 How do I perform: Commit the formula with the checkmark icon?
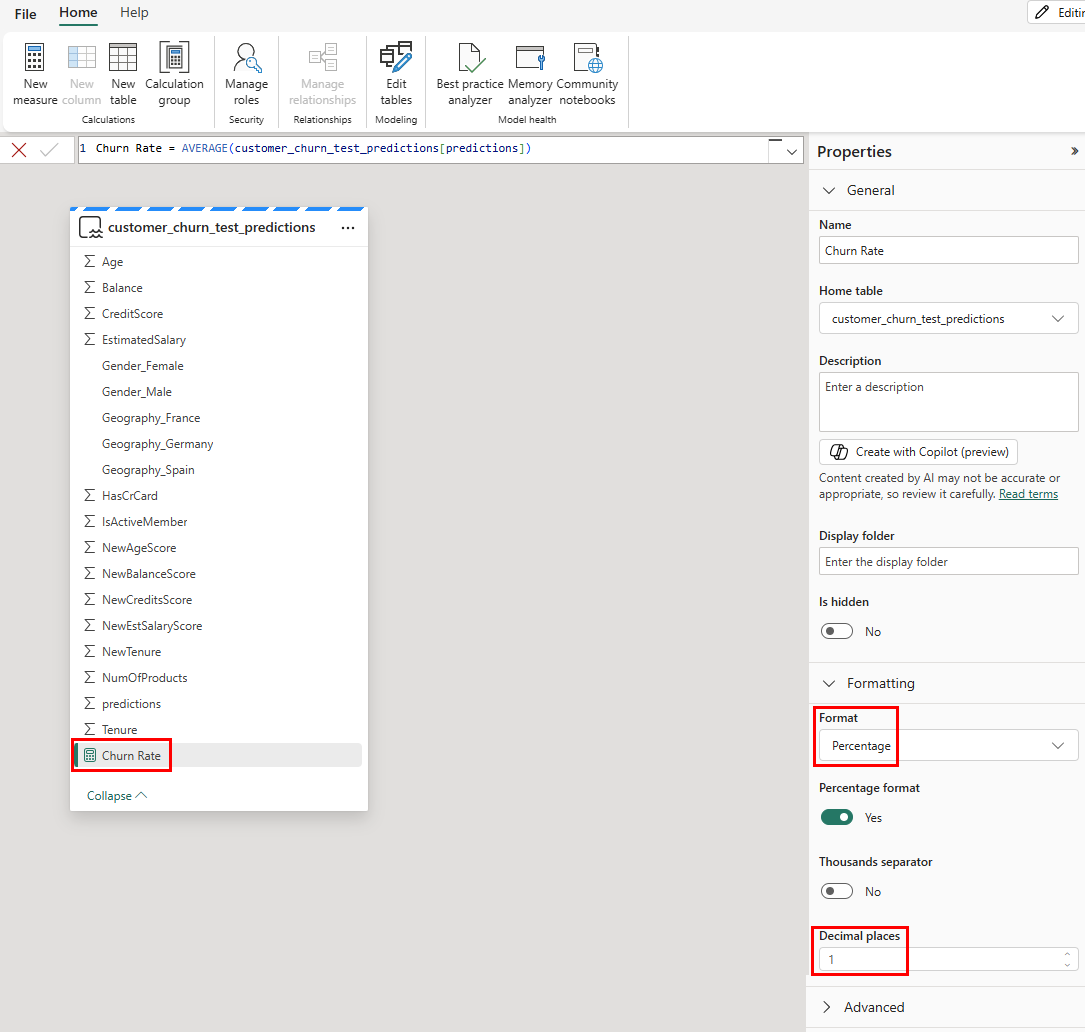(x=49, y=150)
